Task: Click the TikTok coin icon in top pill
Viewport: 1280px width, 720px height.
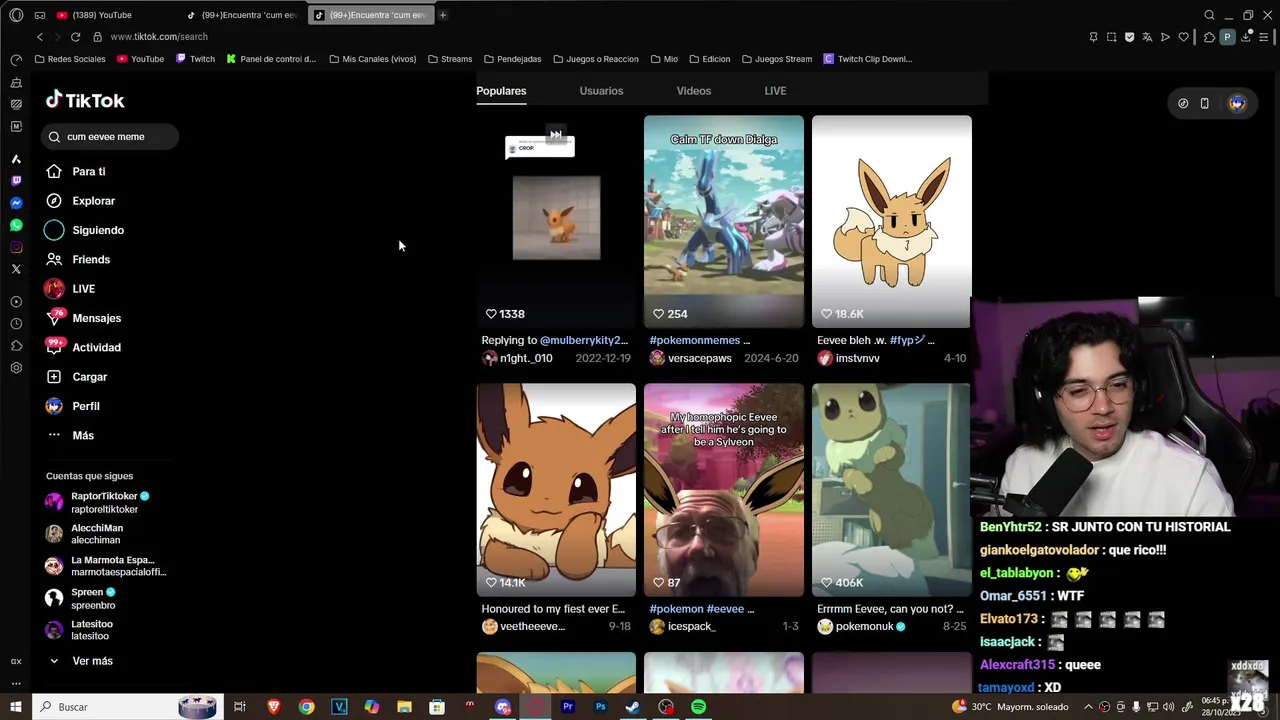Action: pyautogui.click(x=1183, y=103)
